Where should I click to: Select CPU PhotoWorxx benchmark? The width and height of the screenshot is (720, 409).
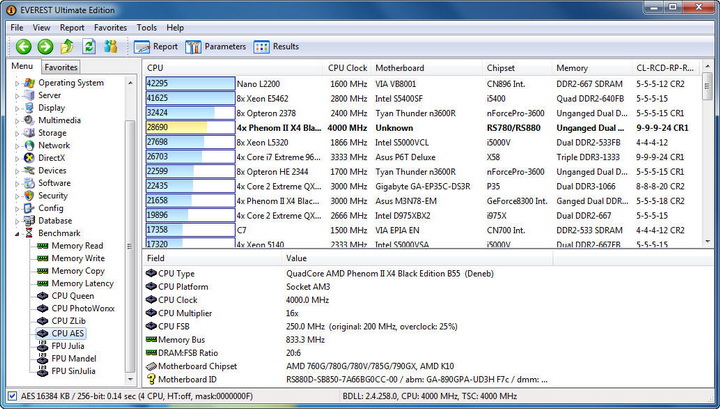(x=83, y=308)
